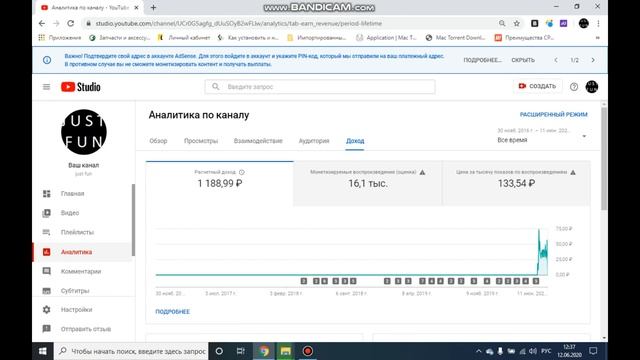The width and height of the screenshot is (640, 360).
Task: Select the monetized playbacks 16,1 тыс. card
Action: (368, 183)
